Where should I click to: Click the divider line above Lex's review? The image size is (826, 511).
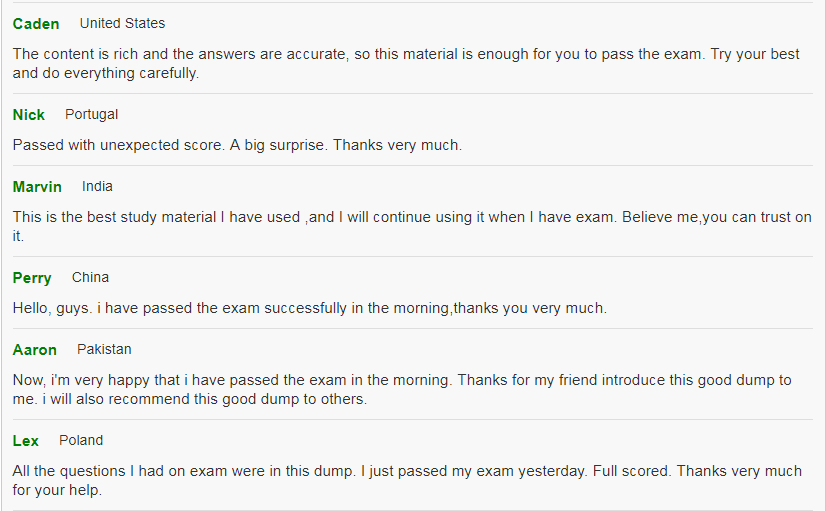pyautogui.click(x=412, y=419)
